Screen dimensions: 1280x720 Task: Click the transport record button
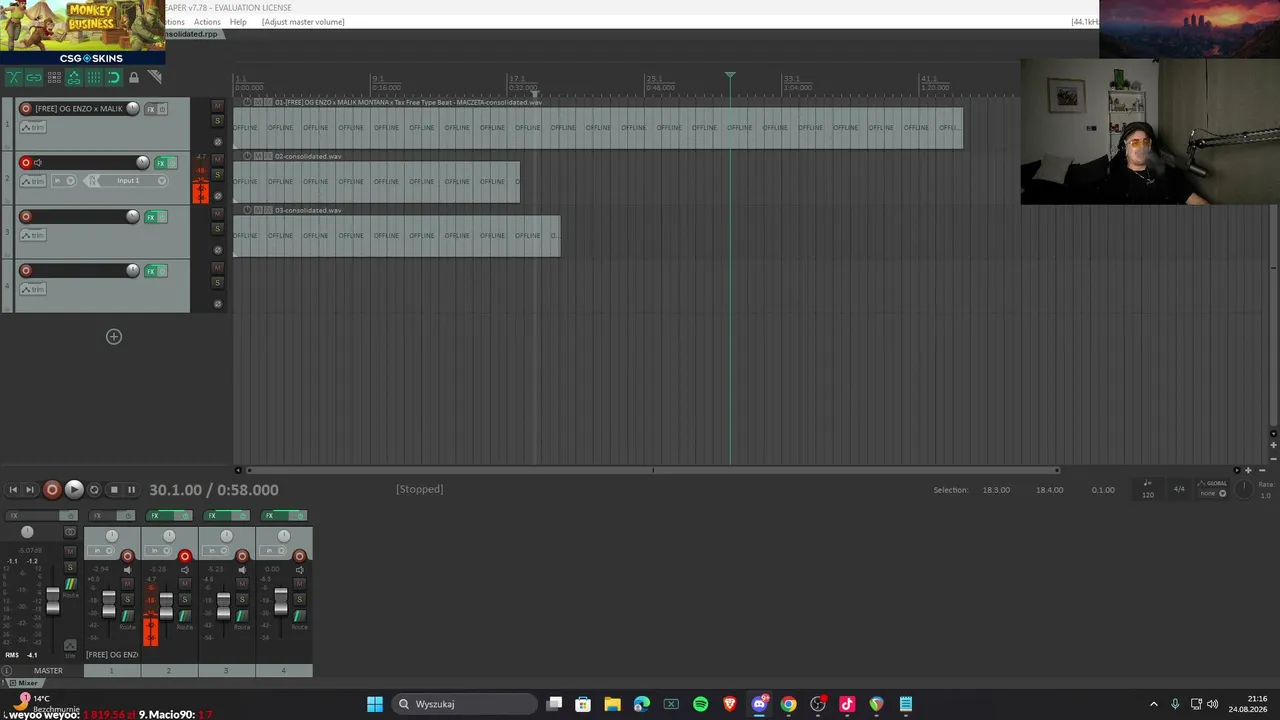[x=52, y=489]
